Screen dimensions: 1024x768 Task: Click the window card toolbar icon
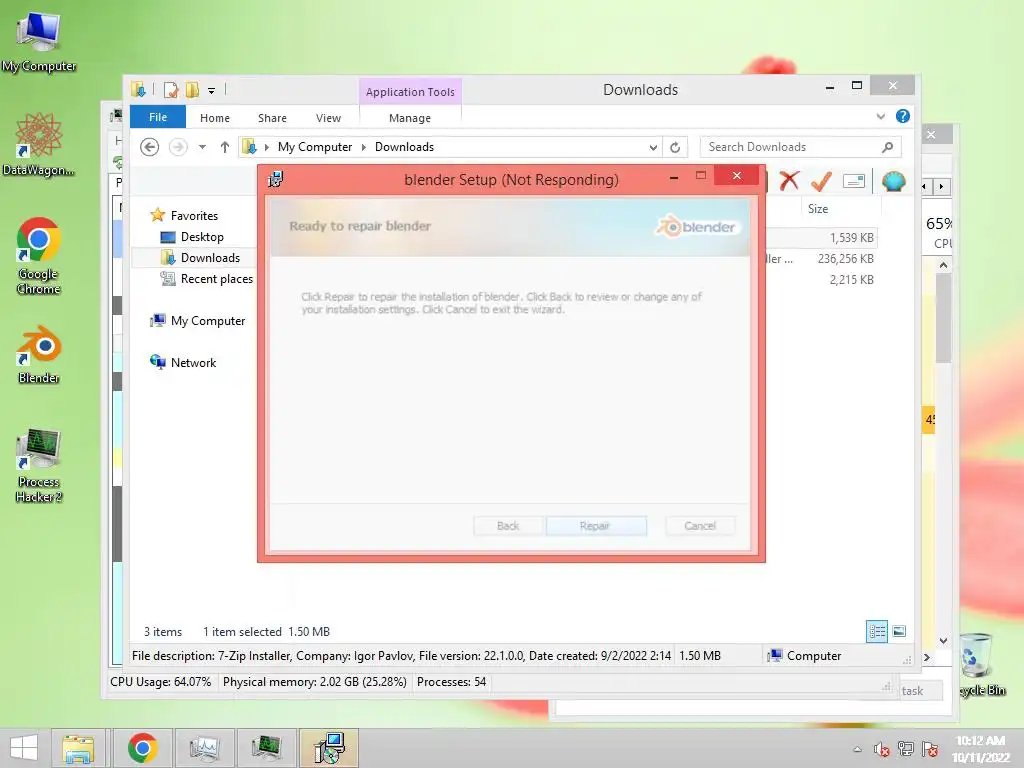tap(854, 181)
